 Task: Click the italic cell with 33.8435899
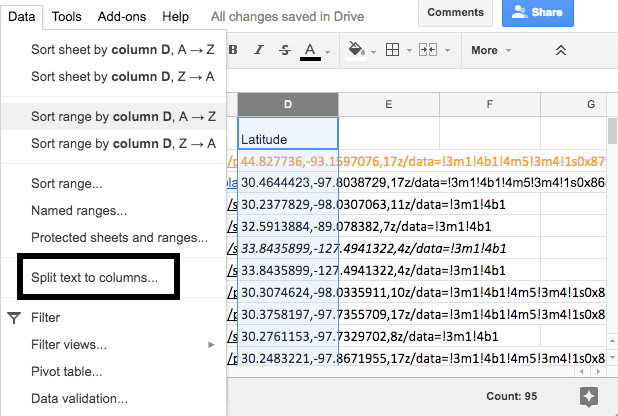click(288, 248)
